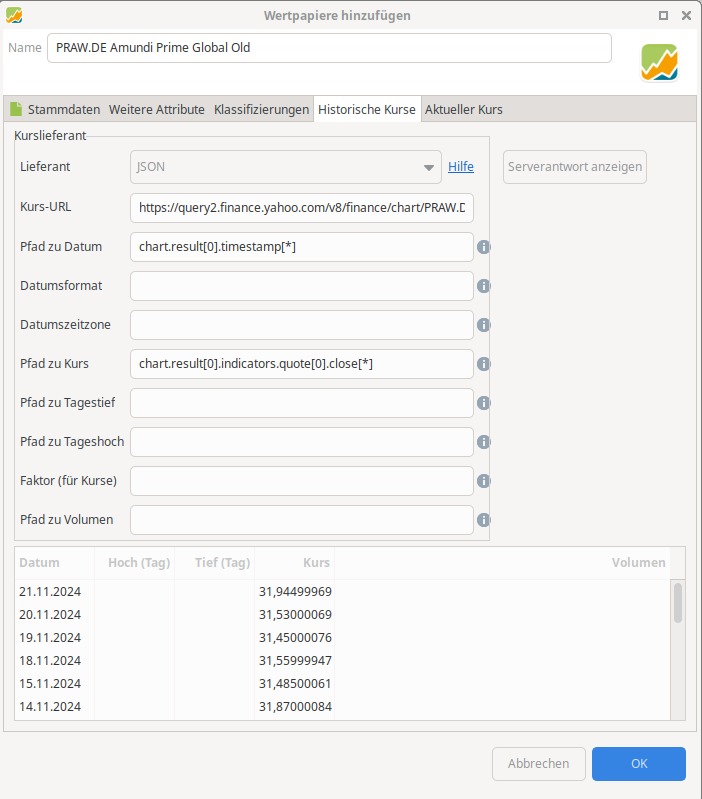Click info icon beside Faktor (für Kurse)
Viewport: 702px width, 799px height.
[483, 481]
